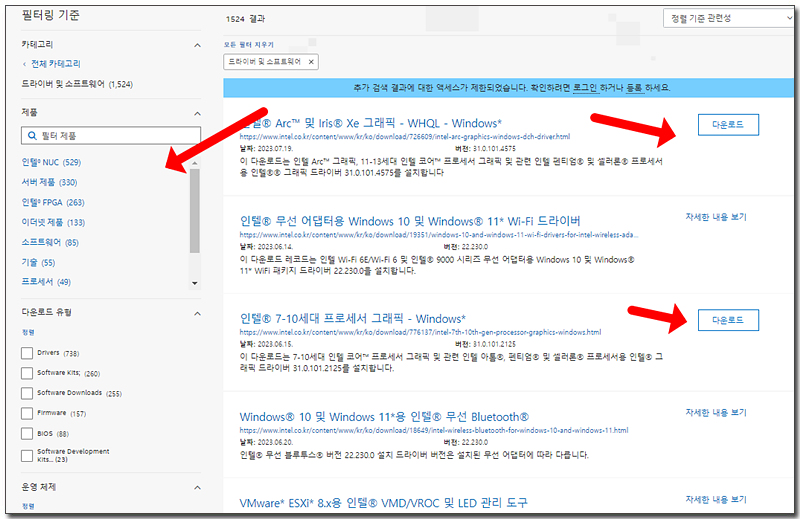Open 자세한 내용 보기 for Bluetooth driver
The image size is (800, 519).
[x=716, y=412]
